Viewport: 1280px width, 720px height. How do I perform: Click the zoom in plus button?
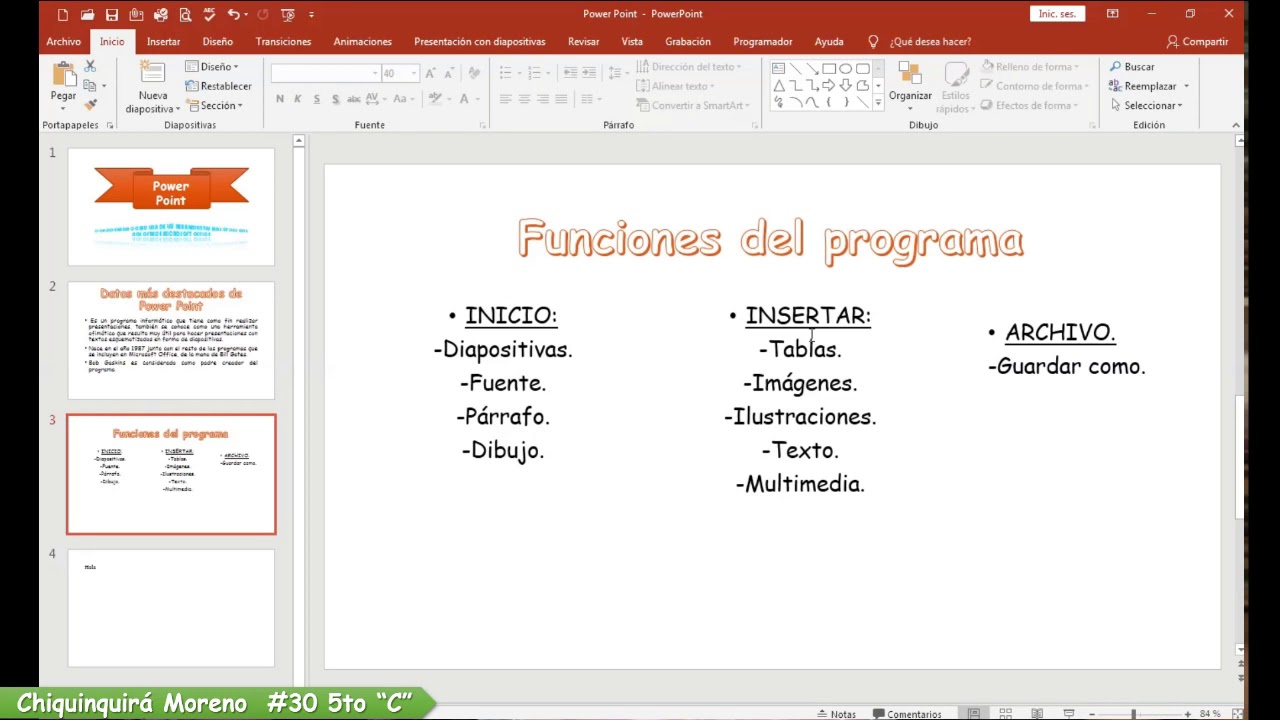click(x=1187, y=714)
